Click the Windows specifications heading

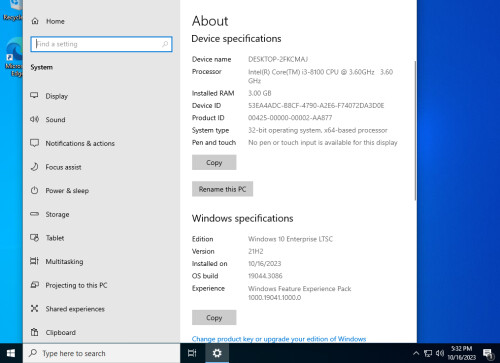tap(242, 219)
